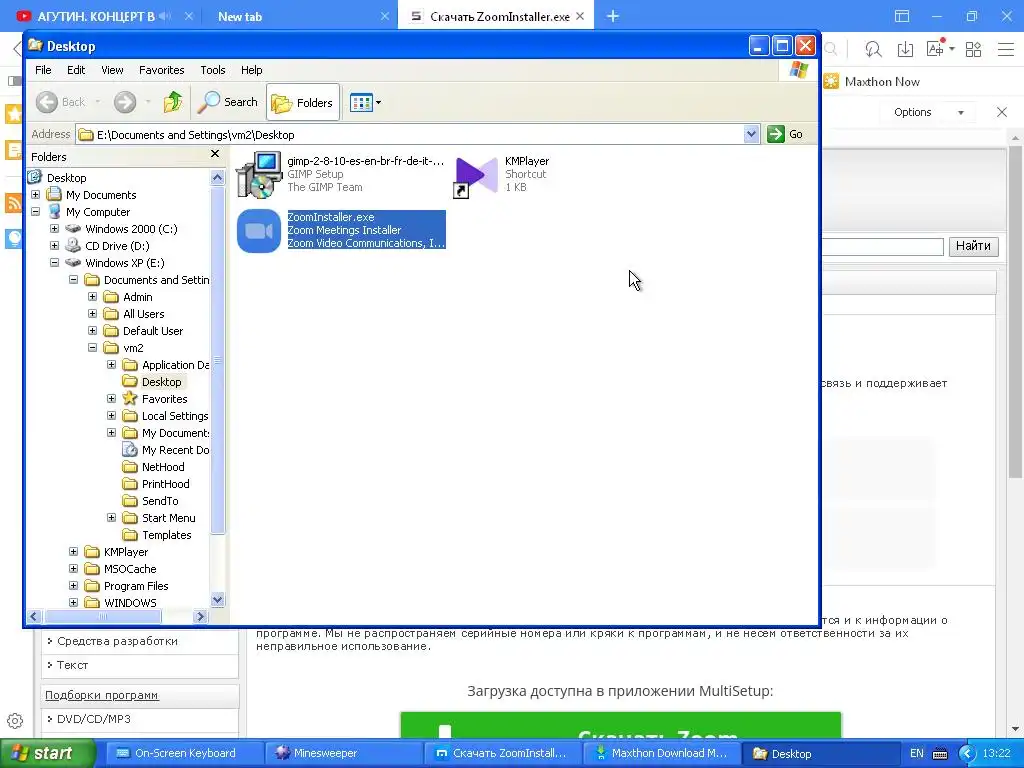The width and height of the screenshot is (1024, 768).
Task: Click folder tree vertical scroll down arrow
Action: [217, 599]
